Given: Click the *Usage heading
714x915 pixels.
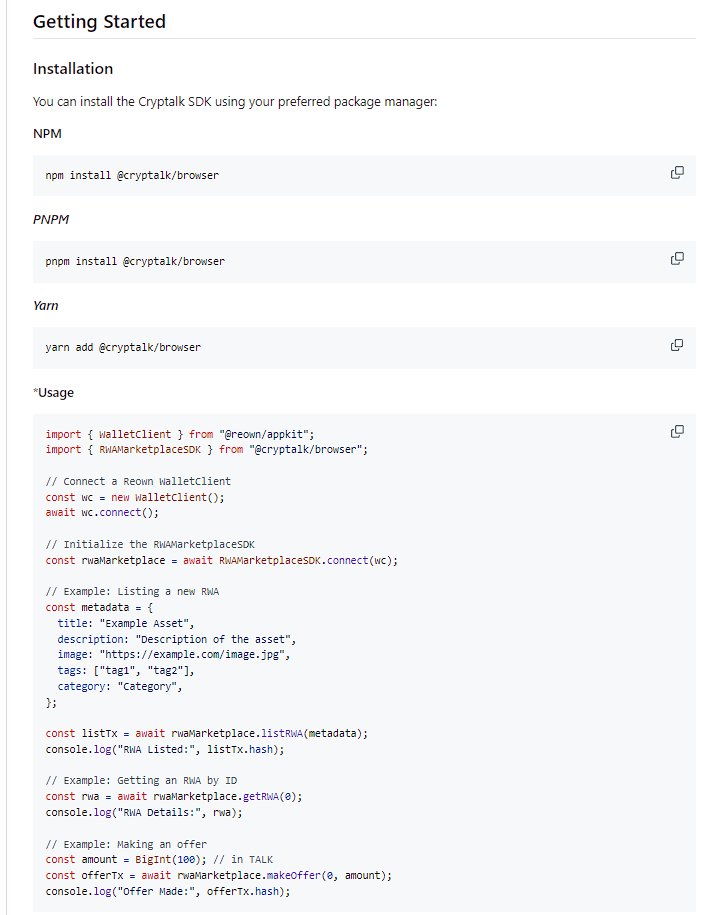Looking at the screenshot, I should pos(53,393).
